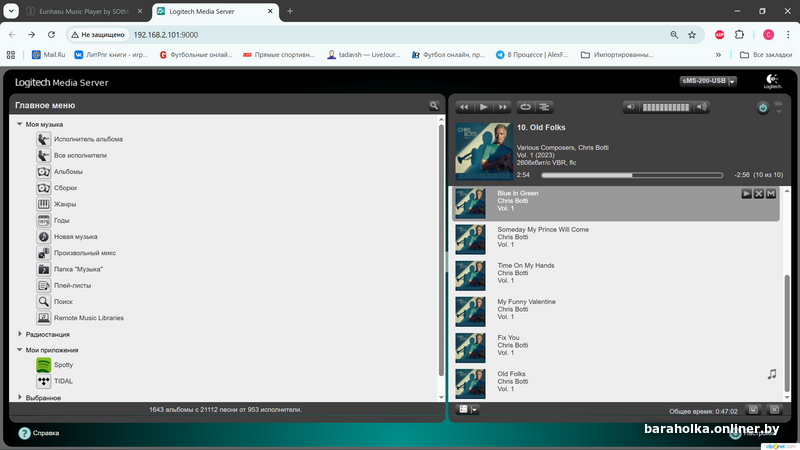Remove Blue In Green from playlist

tap(759, 194)
